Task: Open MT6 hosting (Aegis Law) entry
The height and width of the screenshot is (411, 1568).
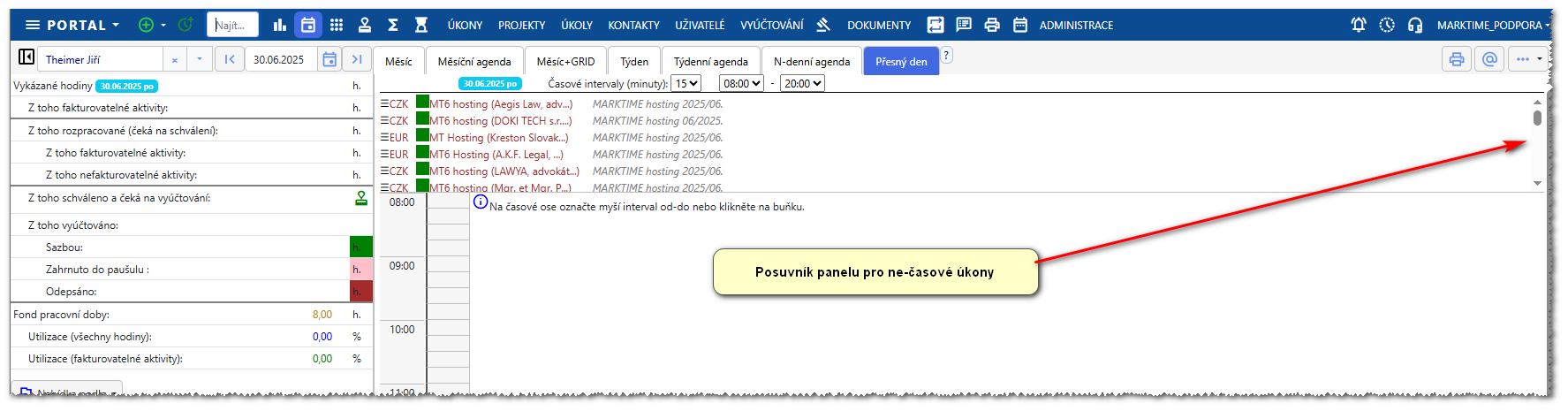Action: [x=500, y=104]
